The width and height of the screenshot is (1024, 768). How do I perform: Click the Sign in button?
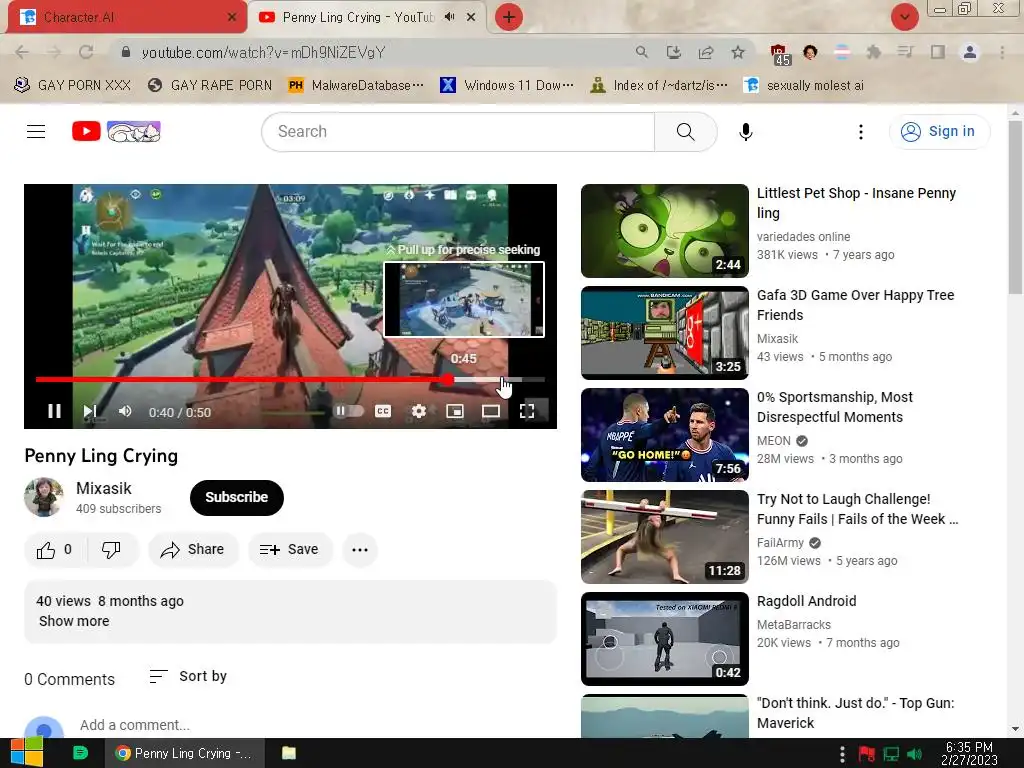939,131
